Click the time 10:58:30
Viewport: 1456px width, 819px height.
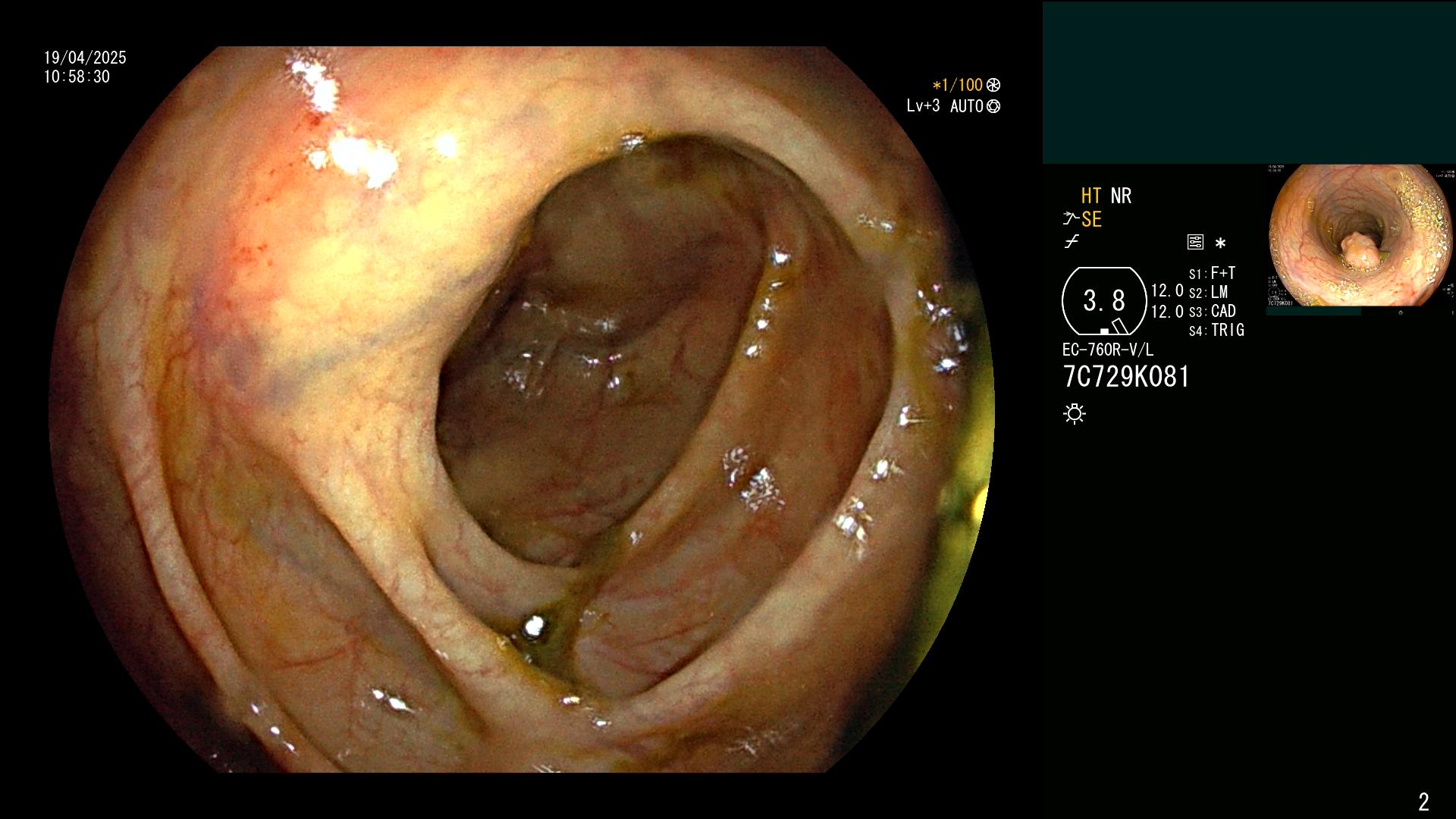[x=77, y=77]
